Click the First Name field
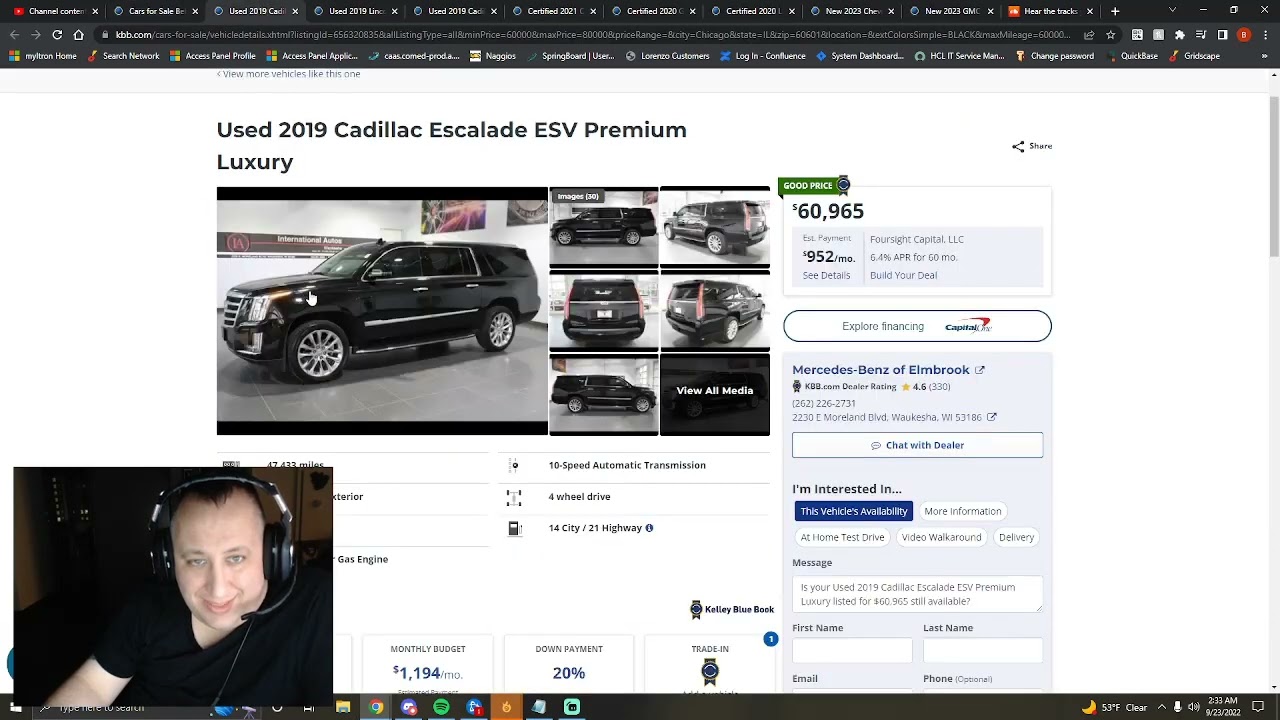This screenshot has width=1280, height=720. pos(852,650)
